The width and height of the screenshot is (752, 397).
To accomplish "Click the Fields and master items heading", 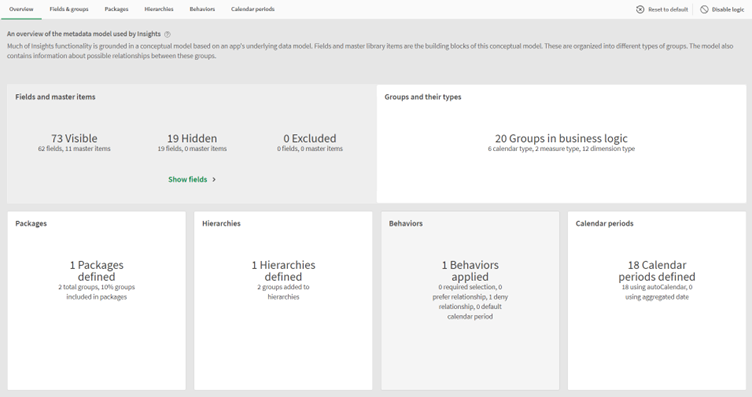I will coord(55,97).
